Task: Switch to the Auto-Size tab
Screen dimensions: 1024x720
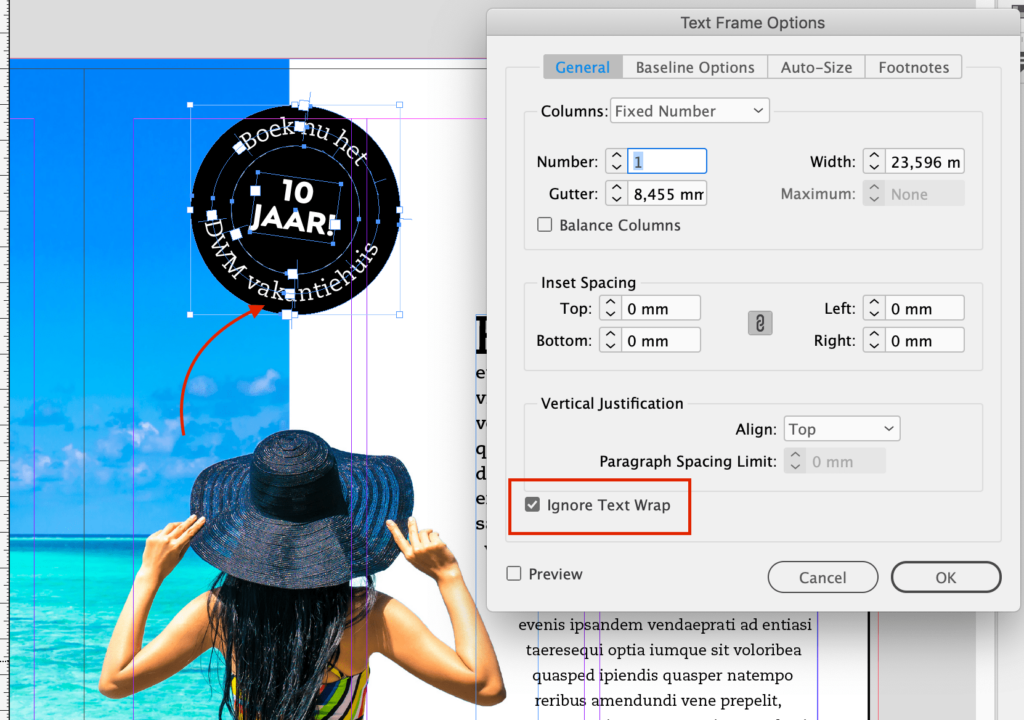Action: [x=816, y=68]
